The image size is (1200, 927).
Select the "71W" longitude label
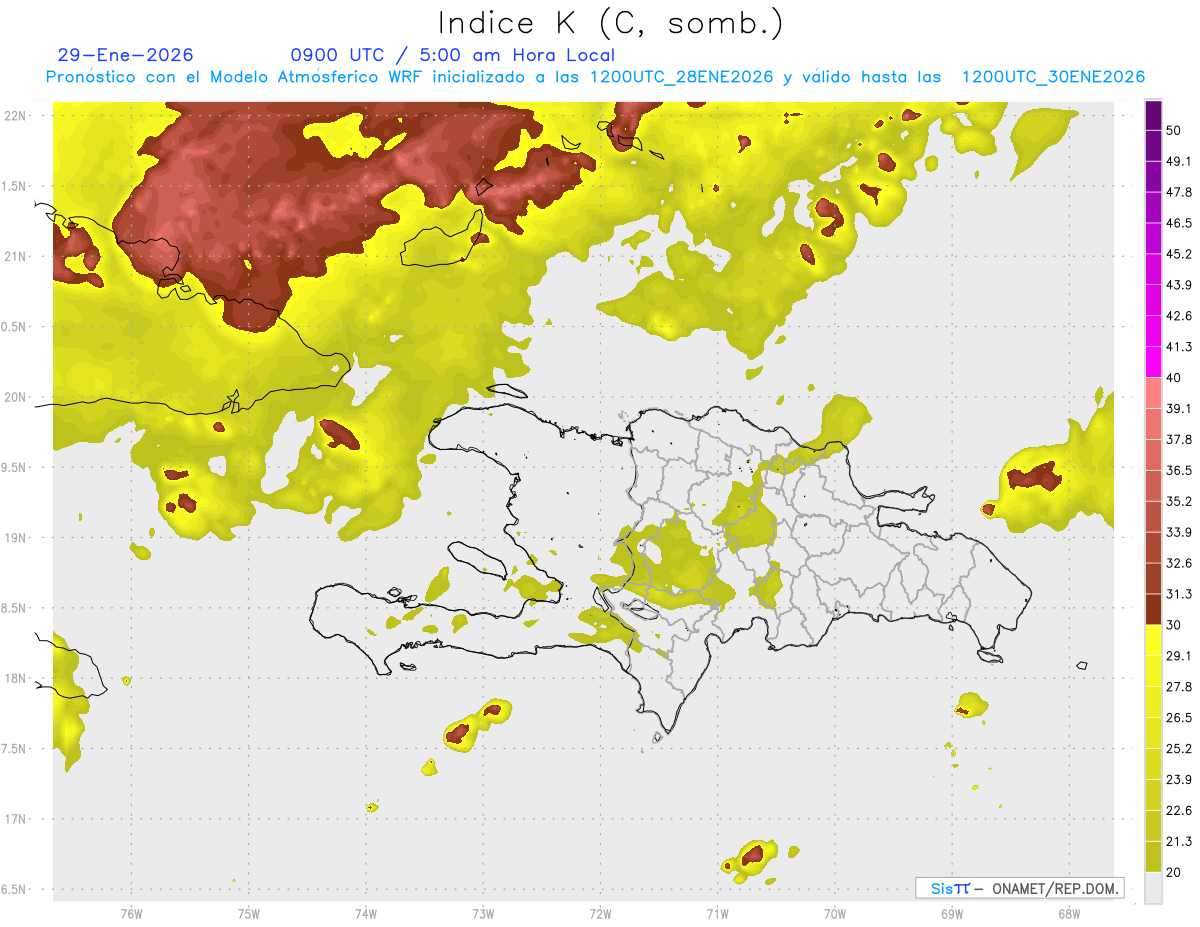717,913
